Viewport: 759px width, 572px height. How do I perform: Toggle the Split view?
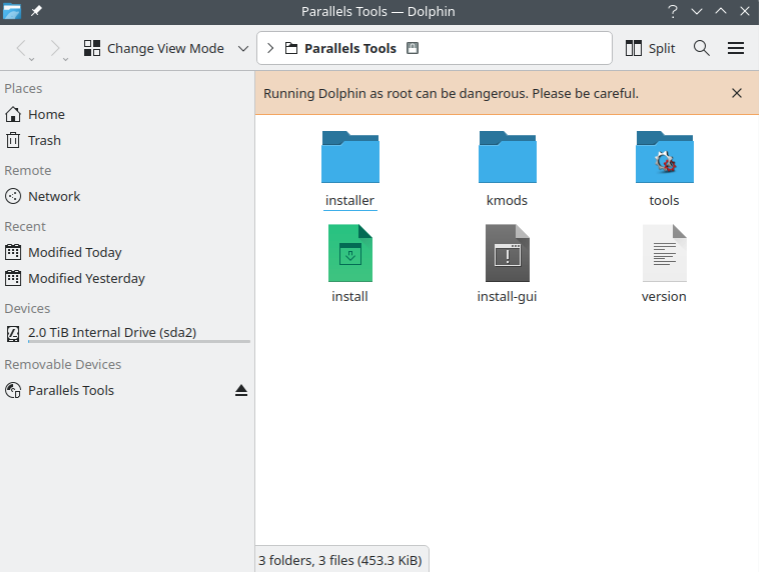[x=650, y=48]
